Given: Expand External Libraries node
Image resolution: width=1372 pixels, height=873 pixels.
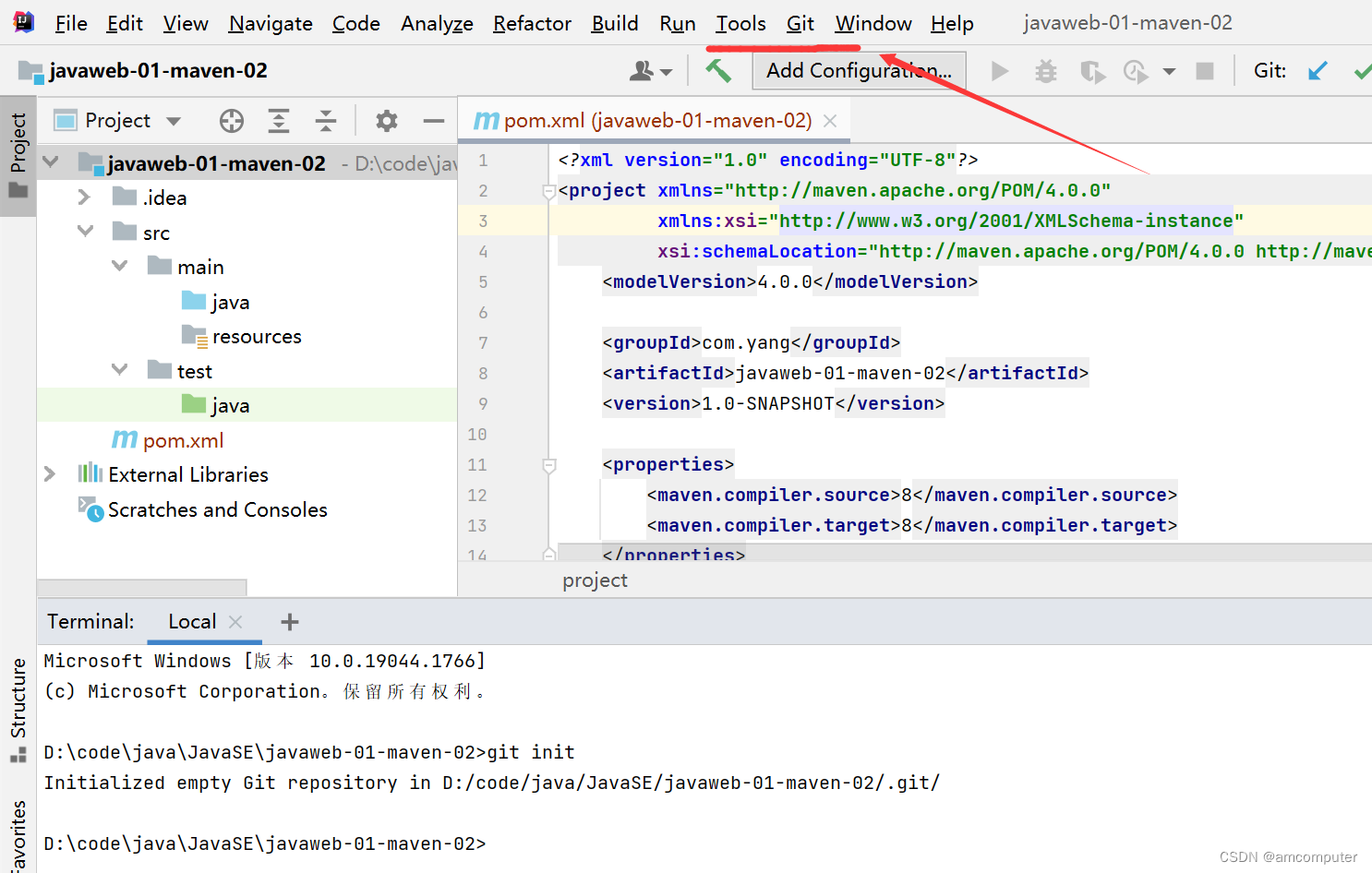Looking at the screenshot, I should pos(50,473).
